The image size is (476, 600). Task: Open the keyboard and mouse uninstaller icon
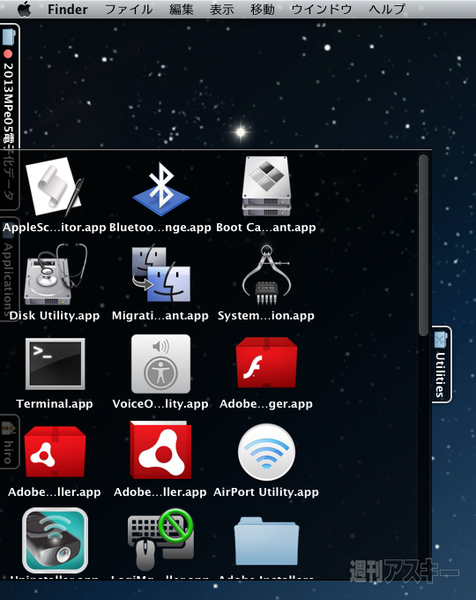pos(161,540)
